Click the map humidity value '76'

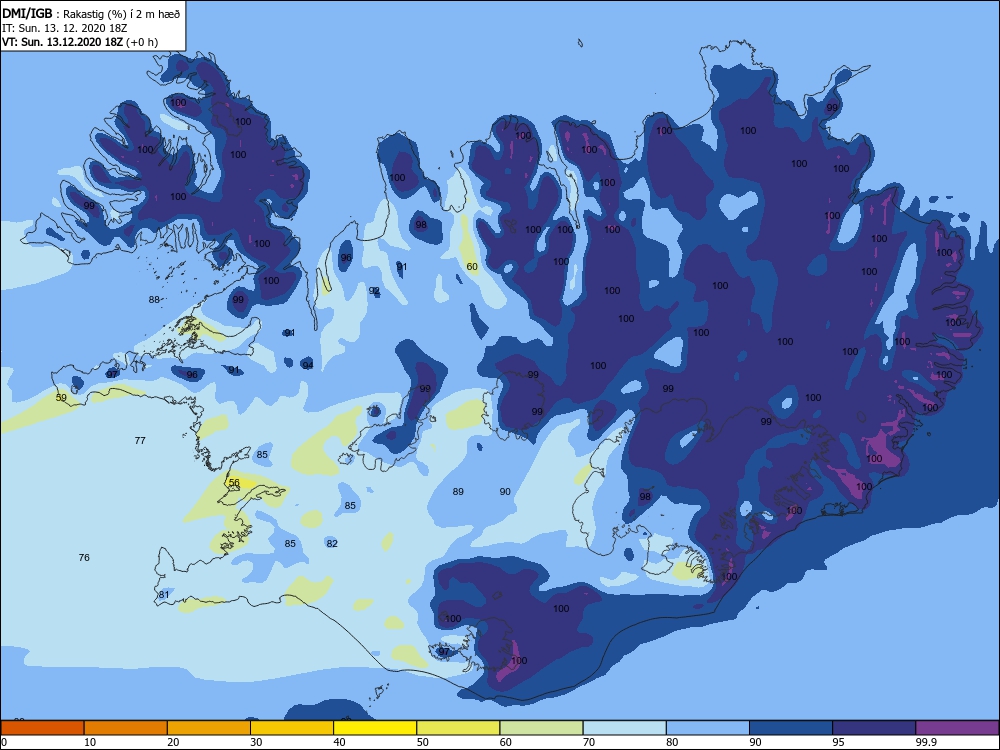(84, 557)
